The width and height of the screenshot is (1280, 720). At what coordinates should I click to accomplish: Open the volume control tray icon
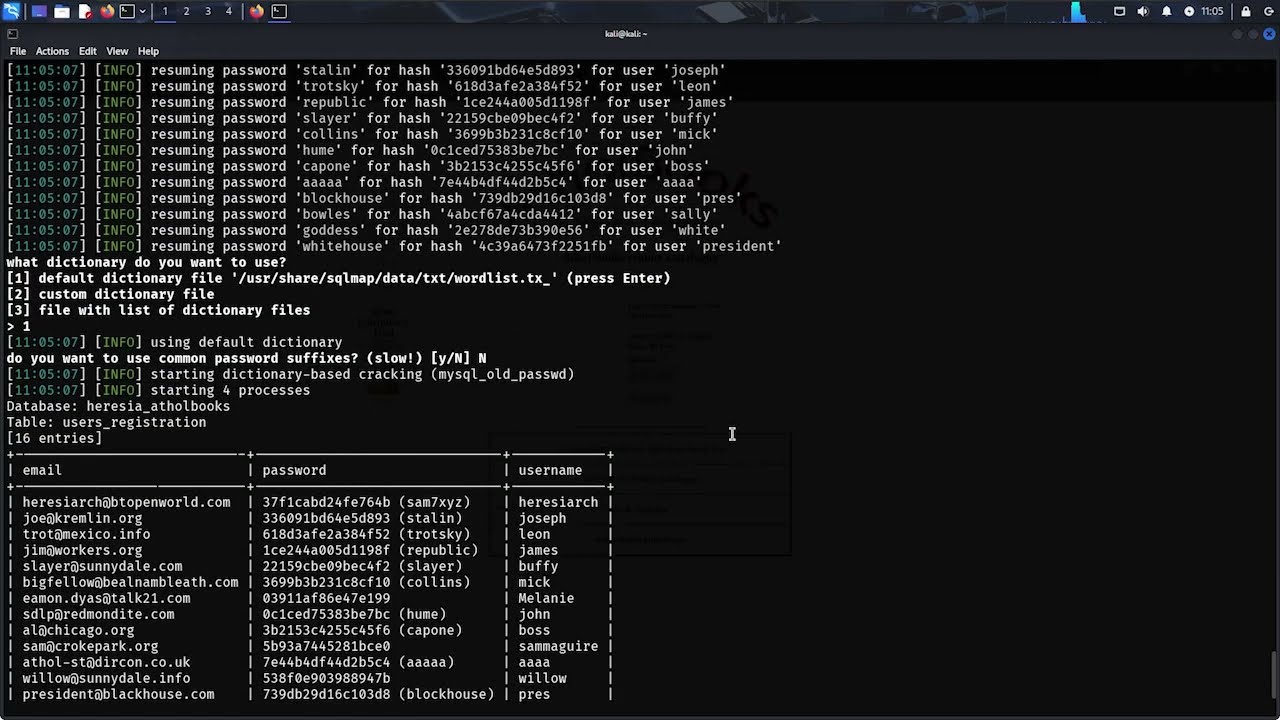click(x=1143, y=11)
